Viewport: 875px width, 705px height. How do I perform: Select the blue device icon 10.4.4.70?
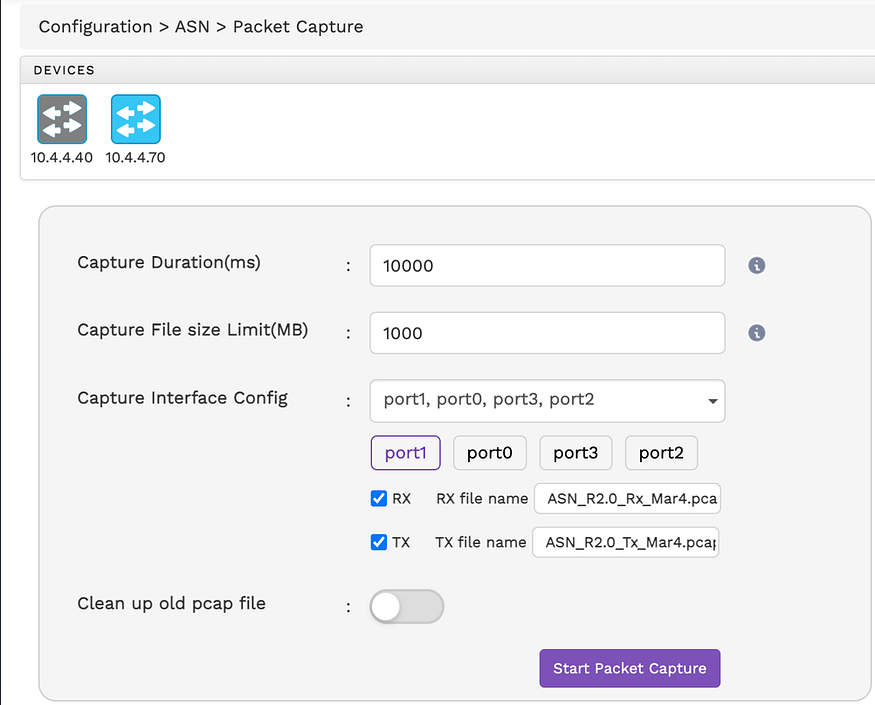pyautogui.click(x=136, y=119)
